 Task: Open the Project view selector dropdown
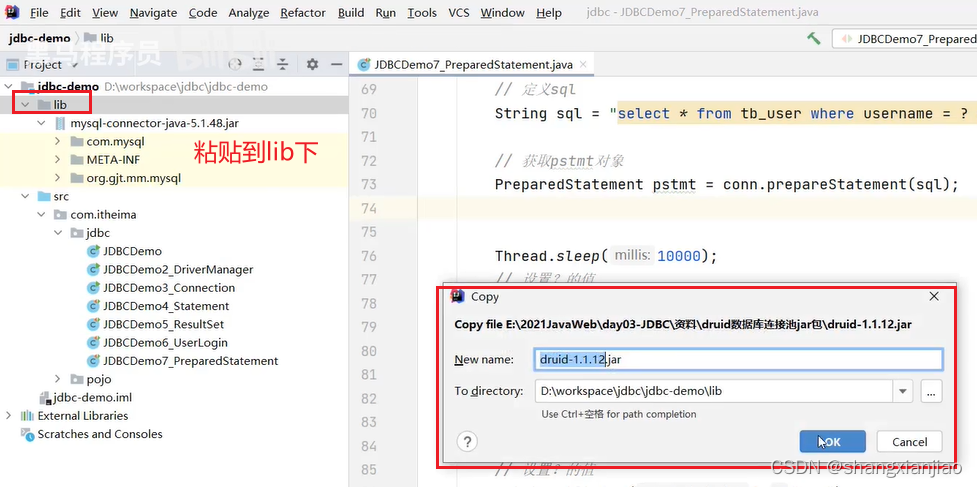click(x=75, y=64)
